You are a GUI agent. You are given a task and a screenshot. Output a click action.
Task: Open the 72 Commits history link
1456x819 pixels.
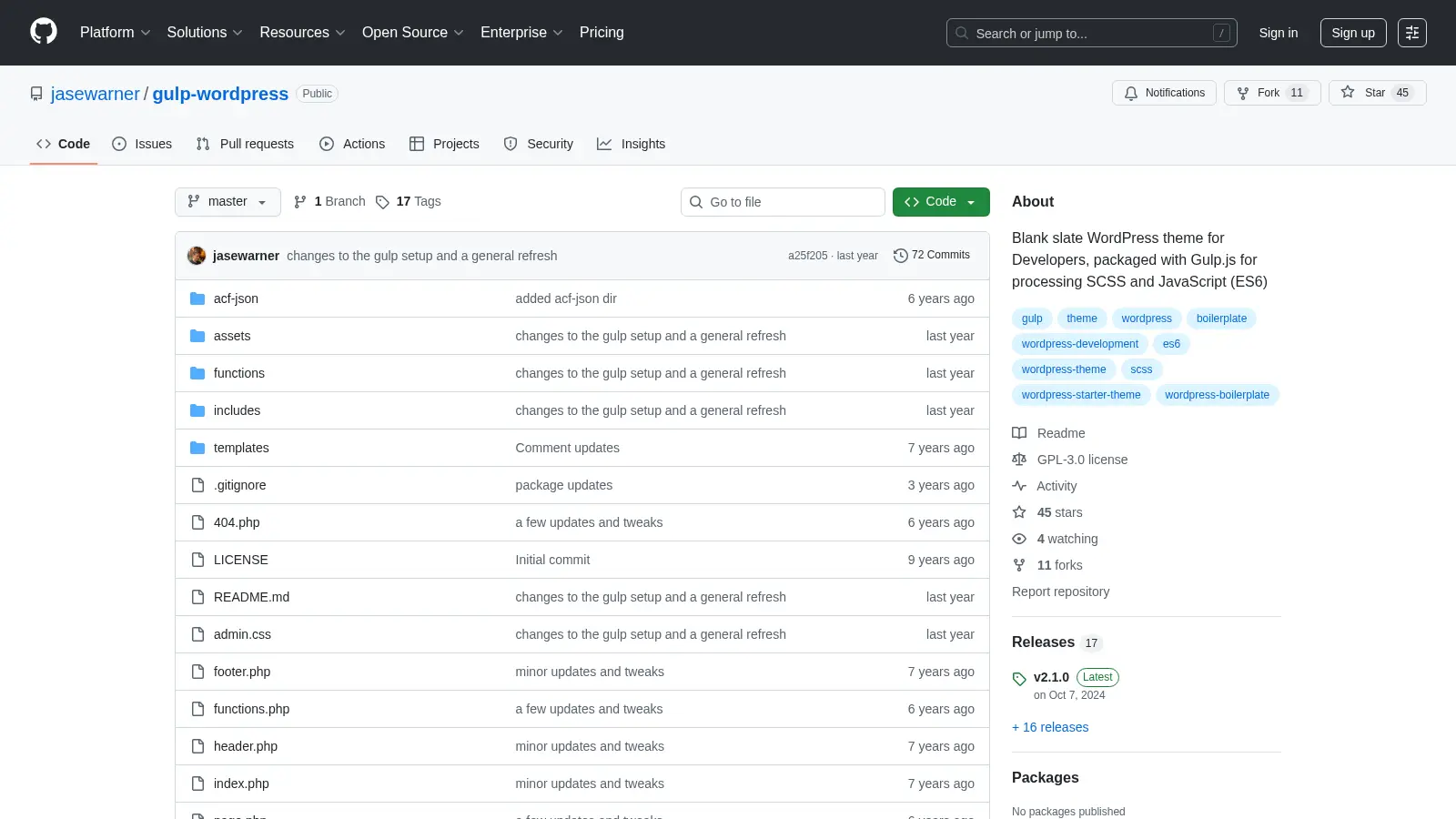click(x=932, y=256)
